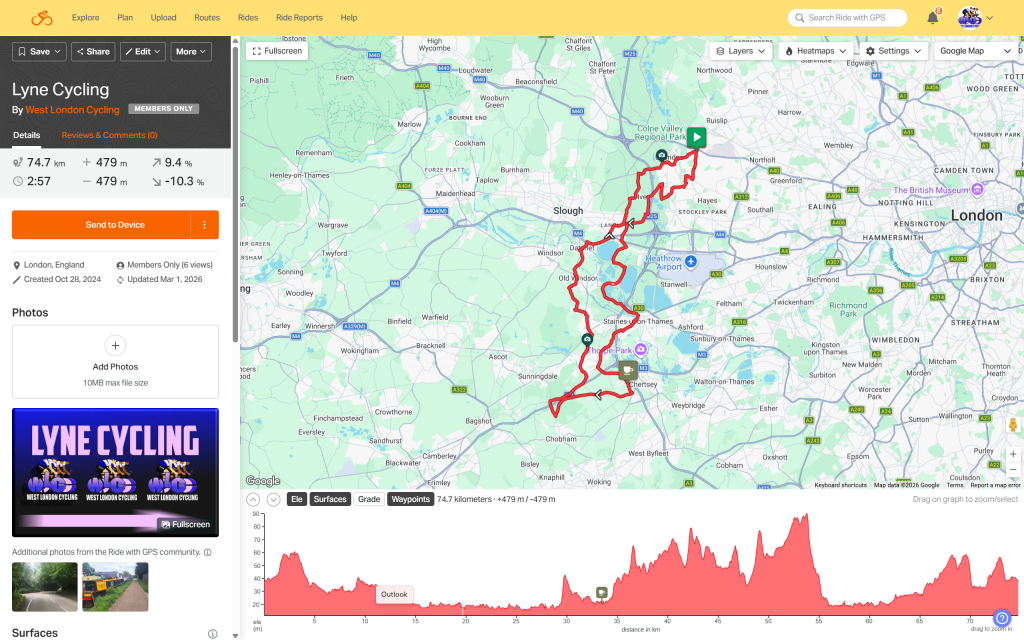Zoom in on the map
The height and width of the screenshot is (640, 1024).
(x=1012, y=453)
